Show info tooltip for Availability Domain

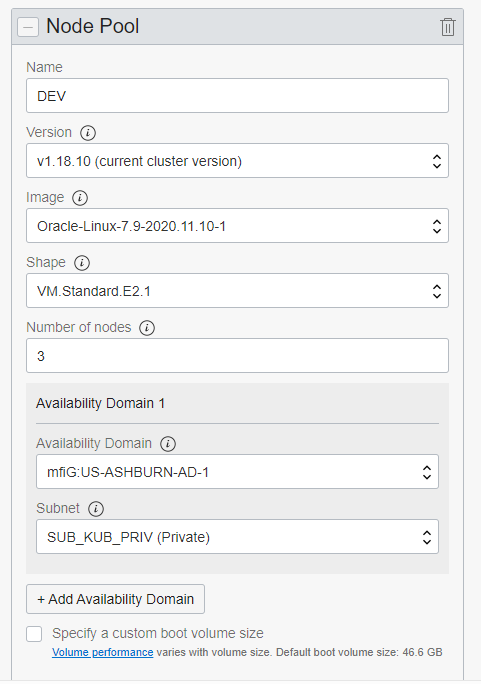pyautogui.click(x=168, y=444)
